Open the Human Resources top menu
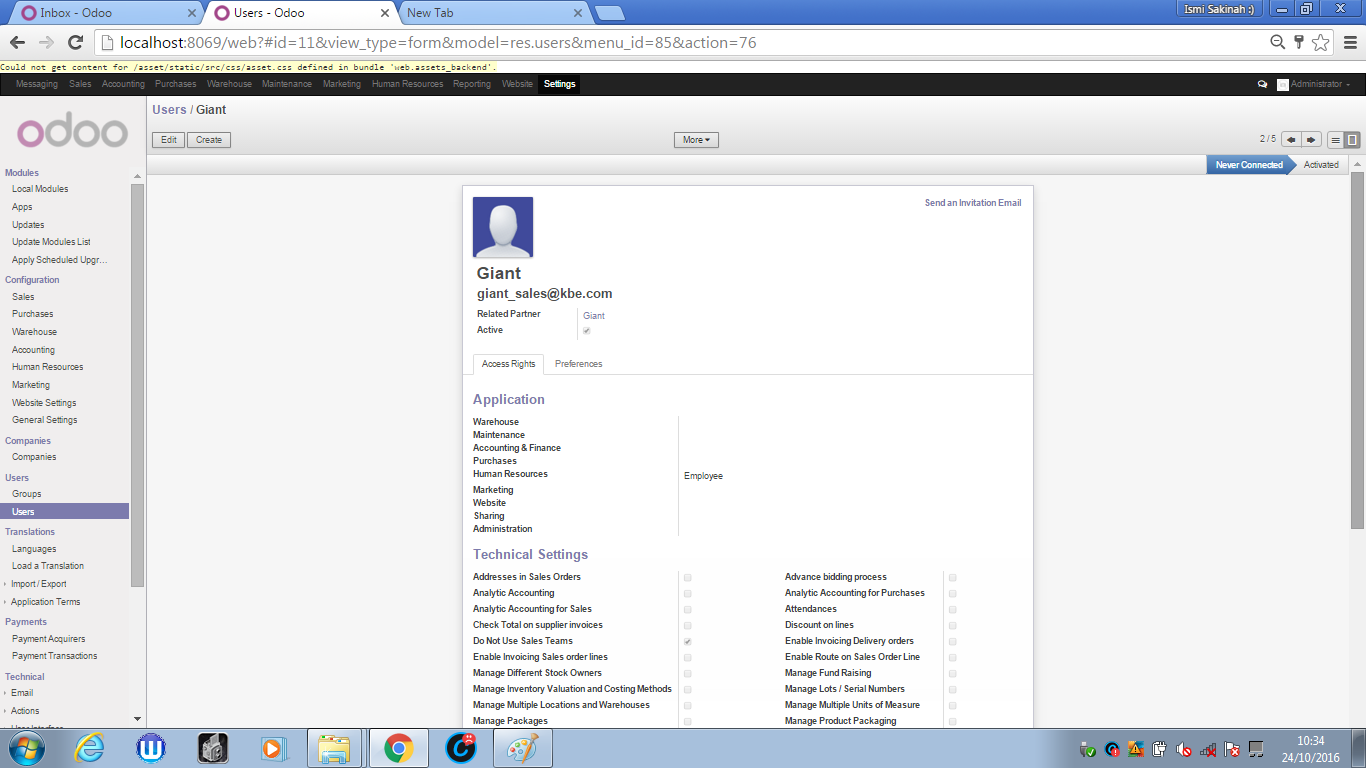This screenshot has height=768, width=1366. click(407, 84)
